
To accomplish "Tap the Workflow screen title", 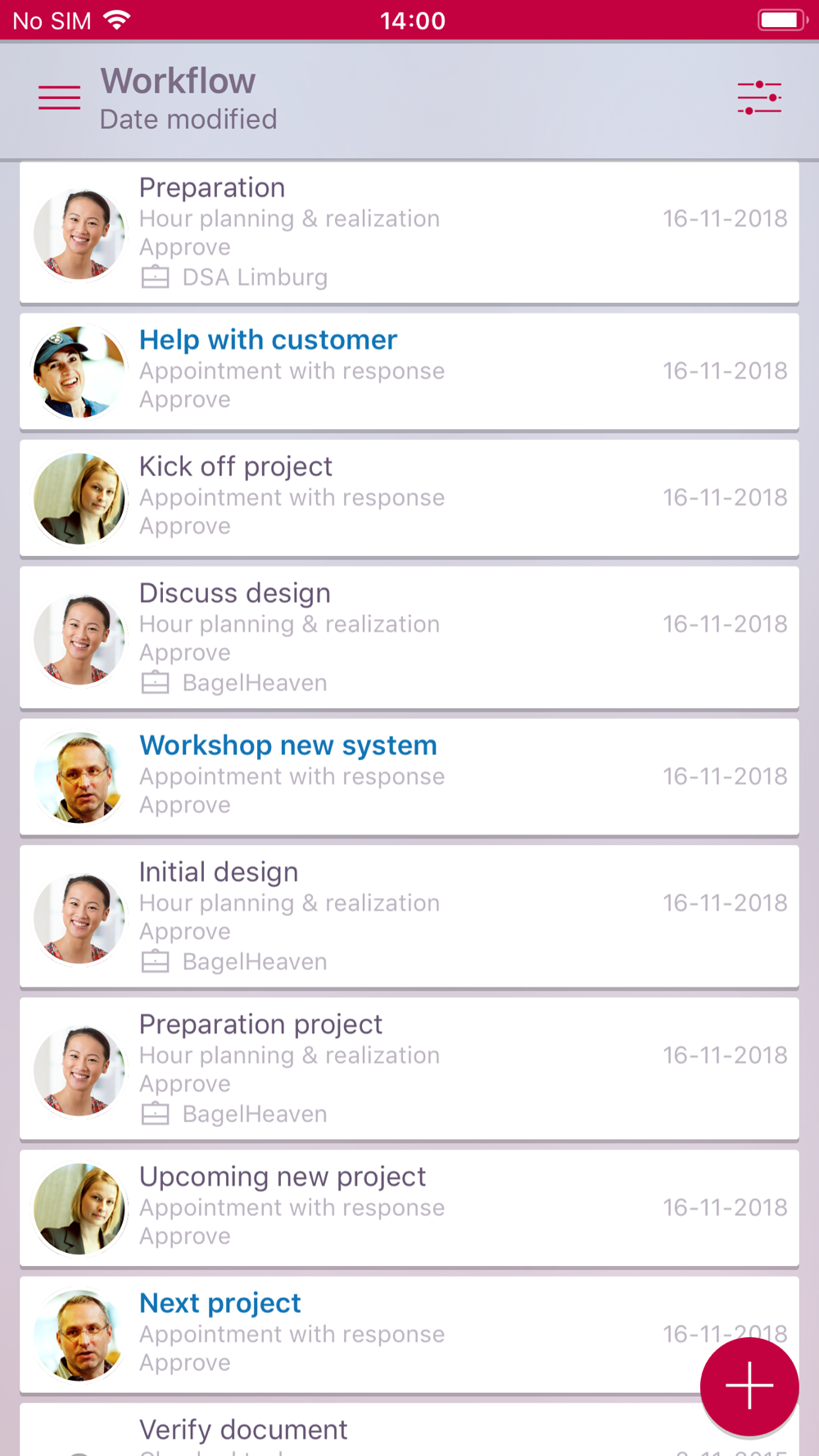I will point(178,81).
